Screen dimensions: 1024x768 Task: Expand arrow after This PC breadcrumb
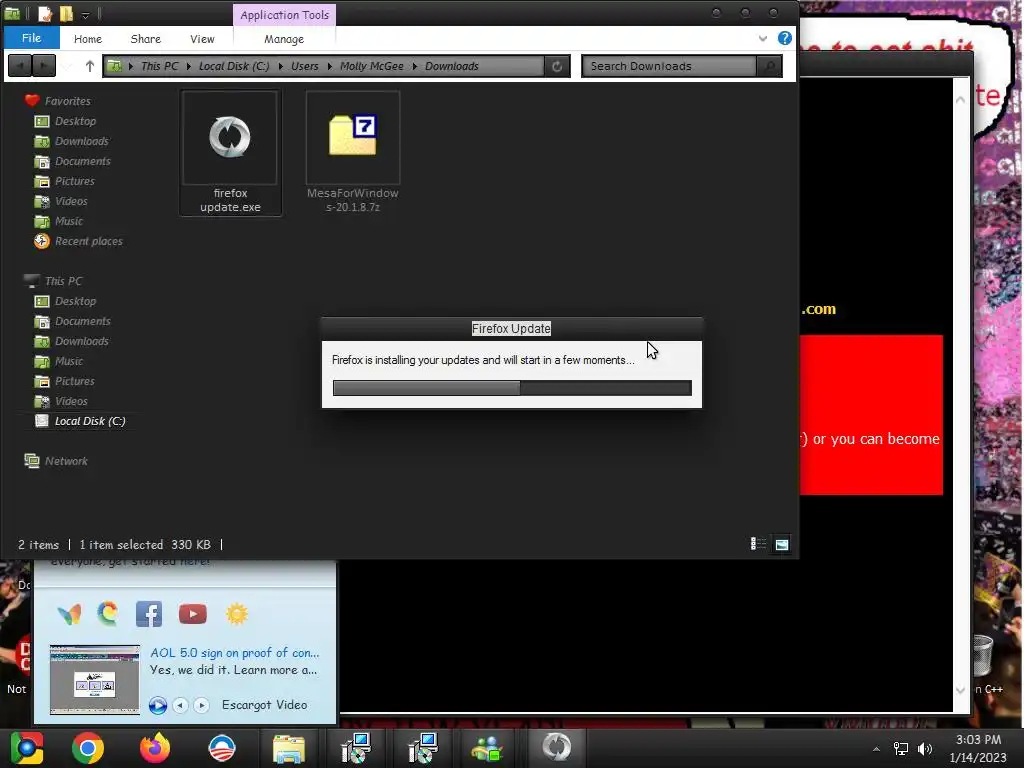pyautogui.click(x=189, y=66)
